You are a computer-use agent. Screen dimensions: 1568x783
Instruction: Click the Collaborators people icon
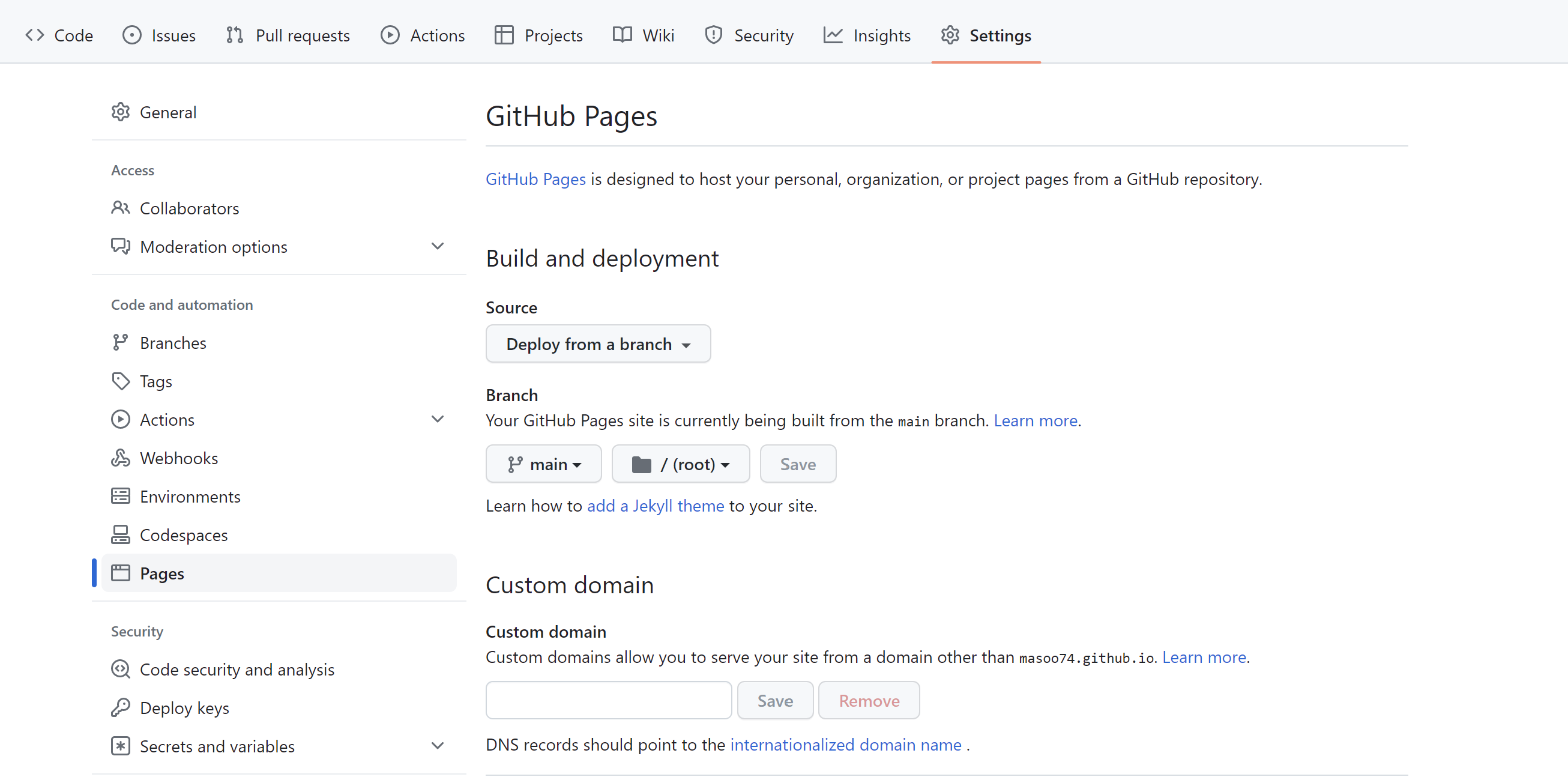tap(121, 208)
